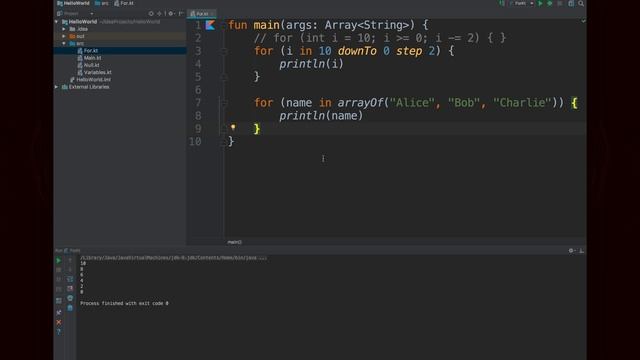Expand External Libraries node
The height and width of the screenshot is (360, 640).
coord(56,87)
